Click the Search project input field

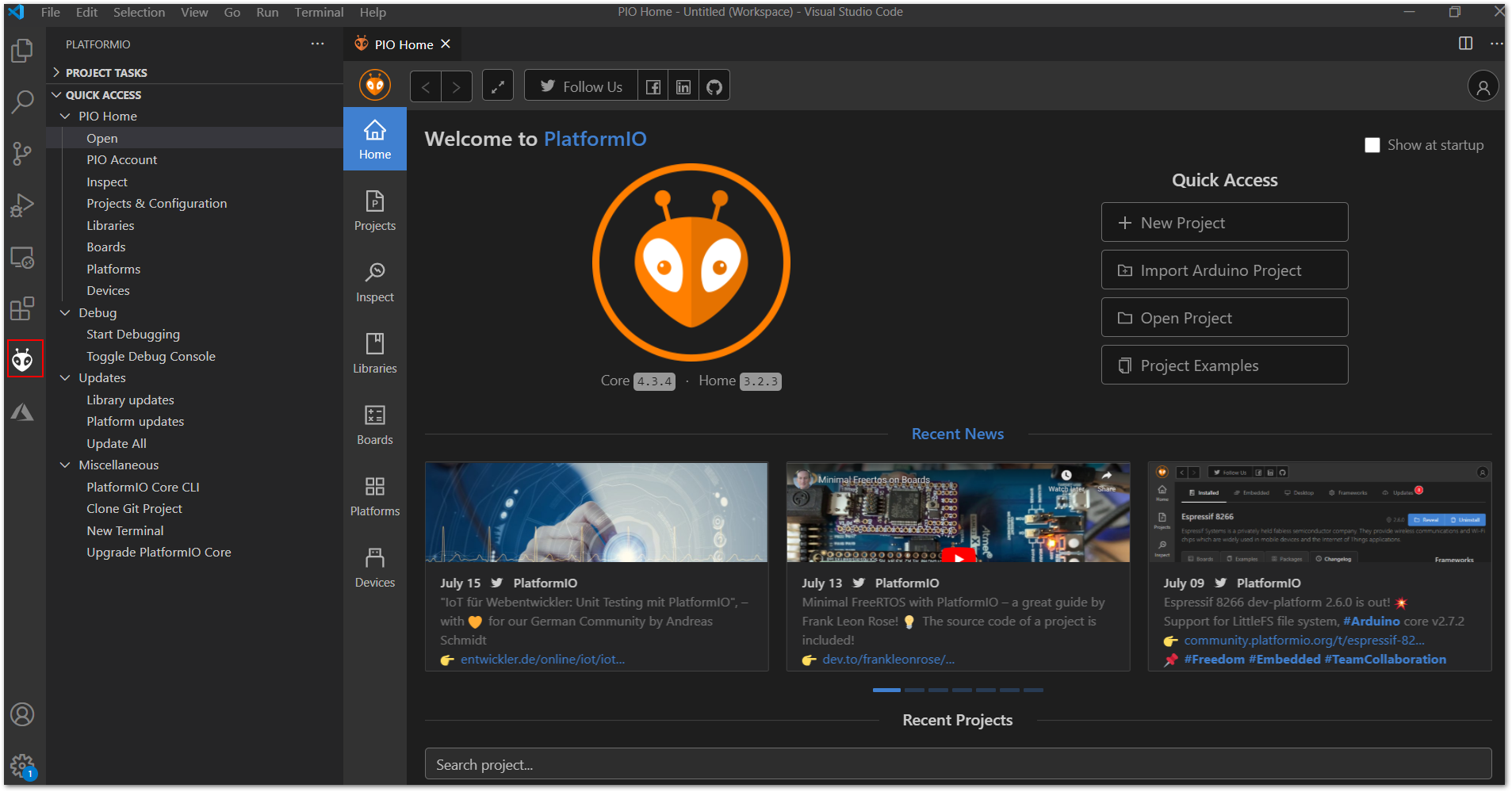click(x=958, y=764)
